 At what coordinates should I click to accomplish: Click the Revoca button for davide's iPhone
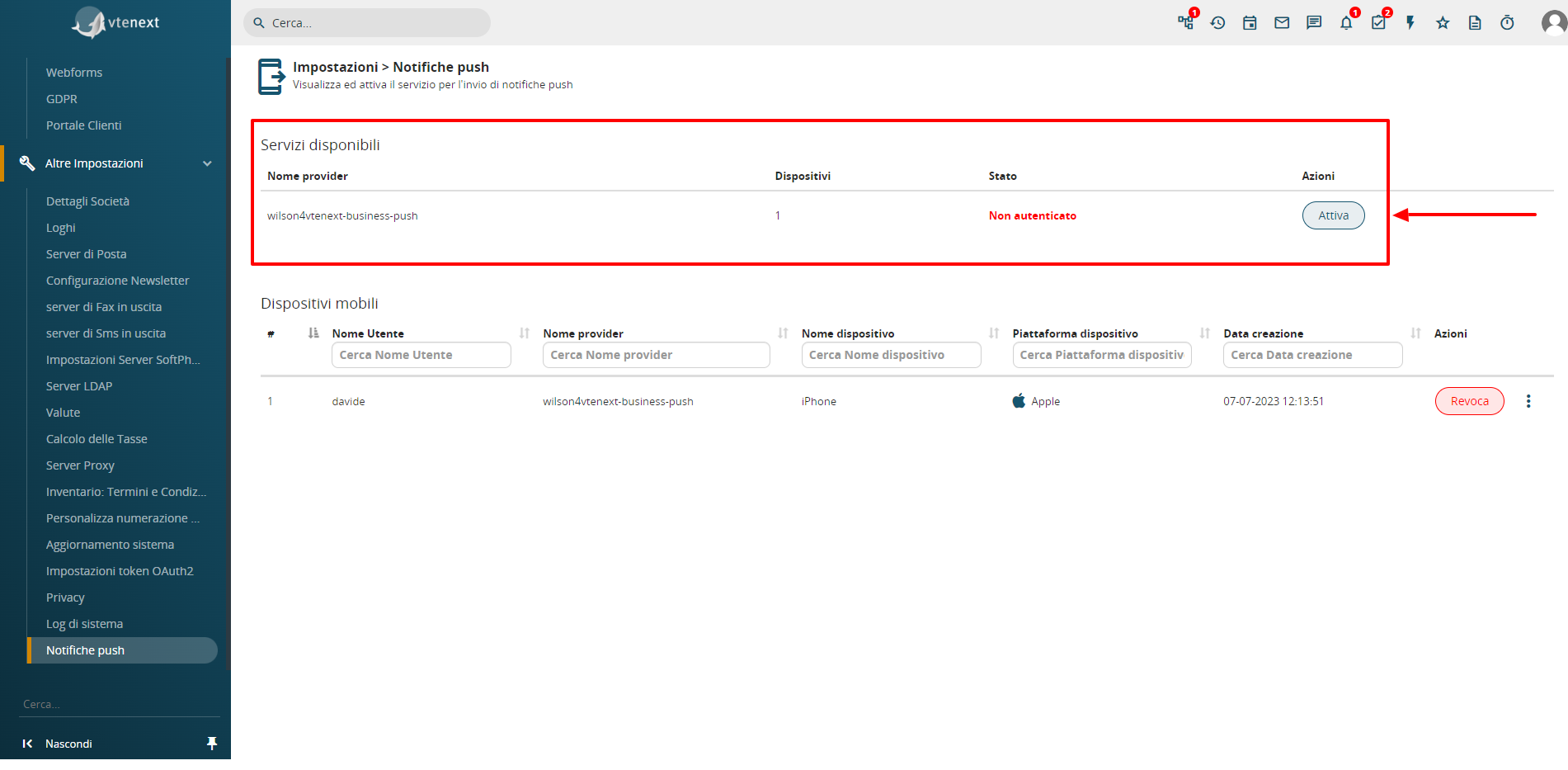pyautogui.click(x=1469, y=401)
